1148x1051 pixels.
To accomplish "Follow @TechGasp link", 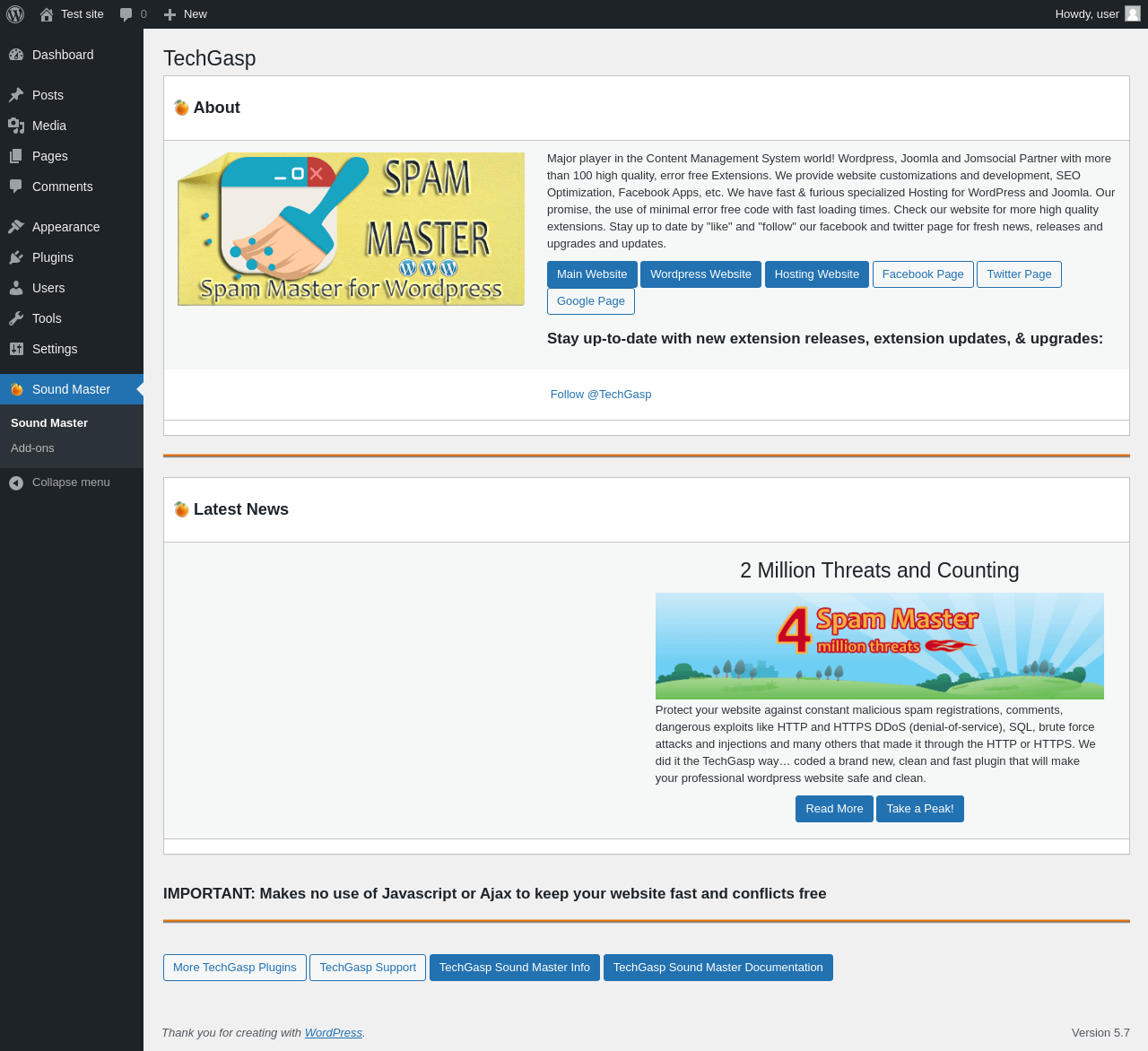I will click(x=601, y=395).
